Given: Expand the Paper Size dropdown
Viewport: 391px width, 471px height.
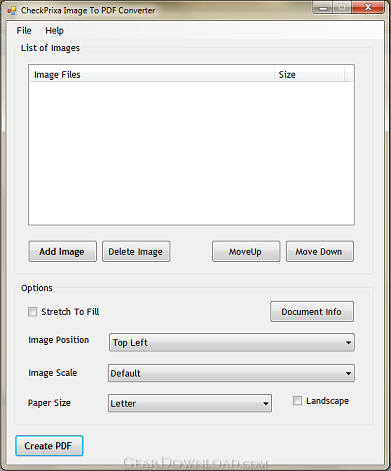Looking at the screenshot, I should [190, 403].
